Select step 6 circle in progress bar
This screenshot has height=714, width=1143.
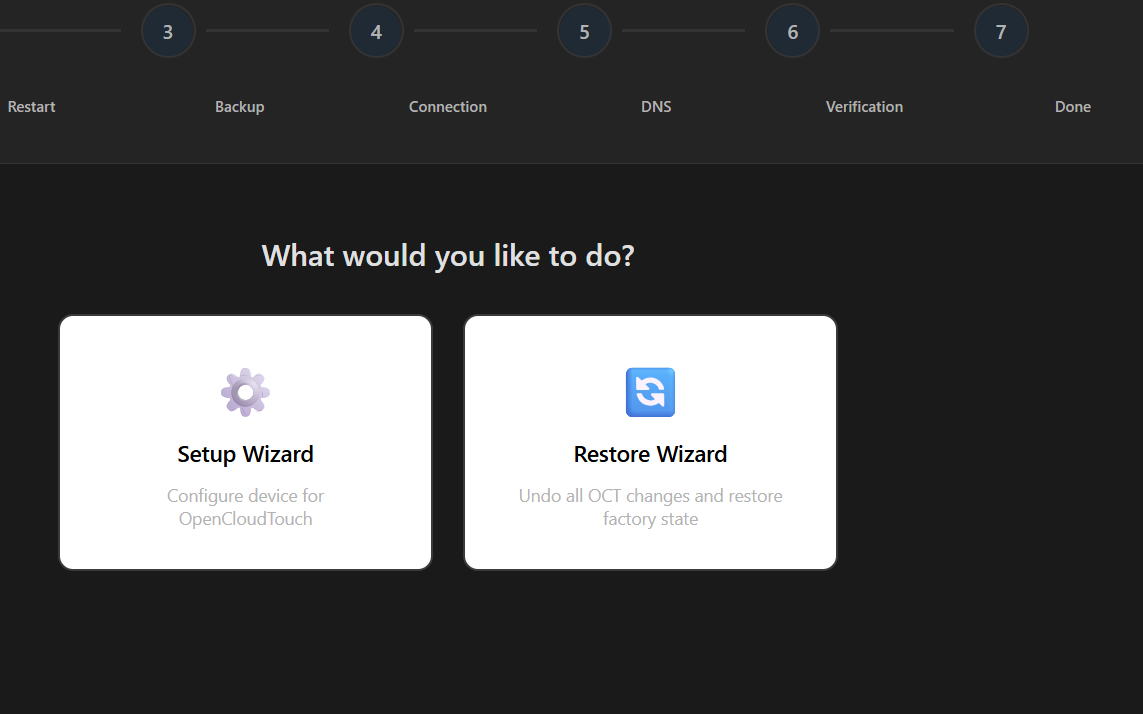pyautogui.click(x=792, y=31)
